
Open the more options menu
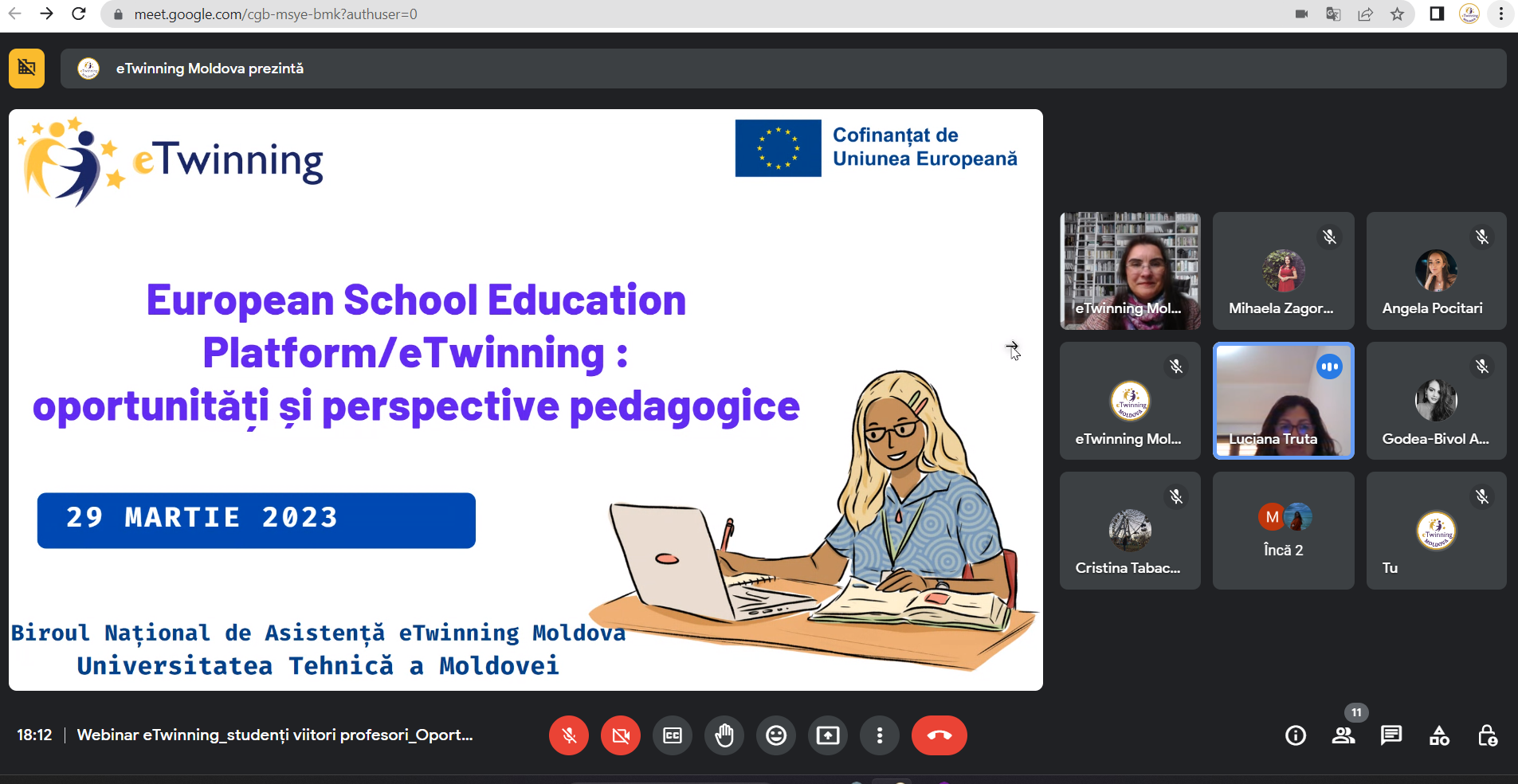point(880,735)
